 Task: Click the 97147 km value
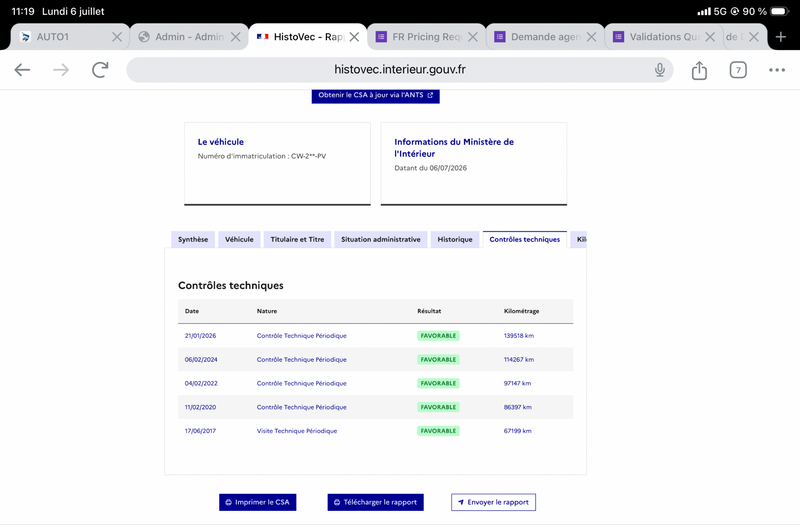(517, 383)
